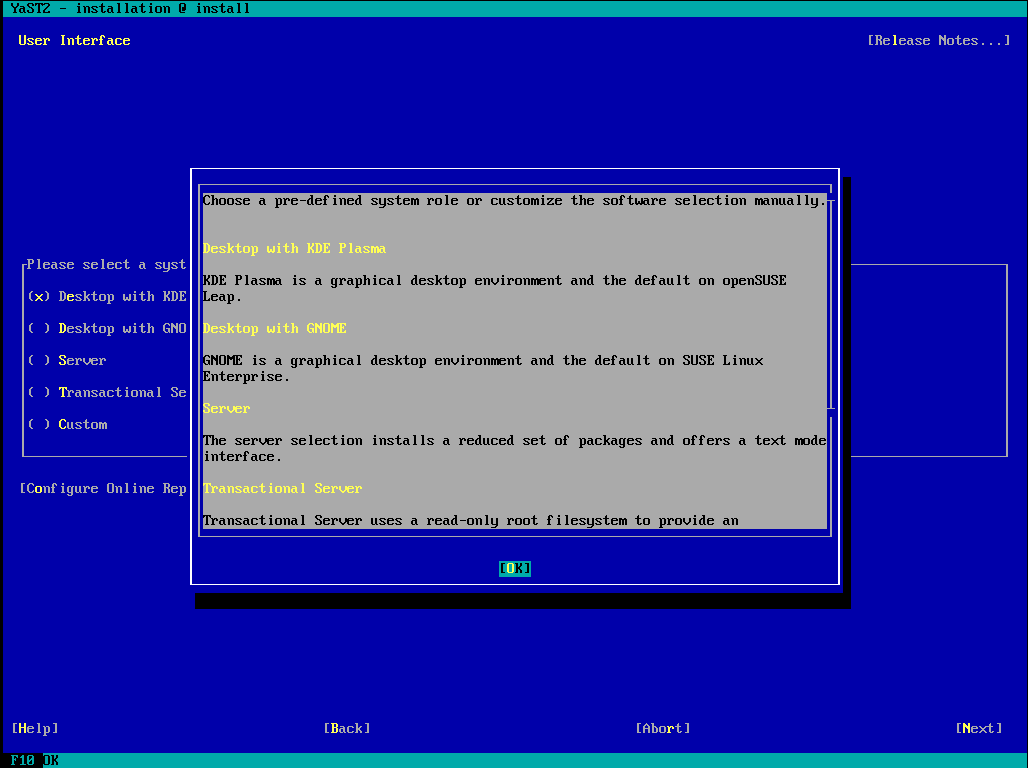1028x768 pixels.
Task: Abort the installation
Action: (x=663, y=729)
